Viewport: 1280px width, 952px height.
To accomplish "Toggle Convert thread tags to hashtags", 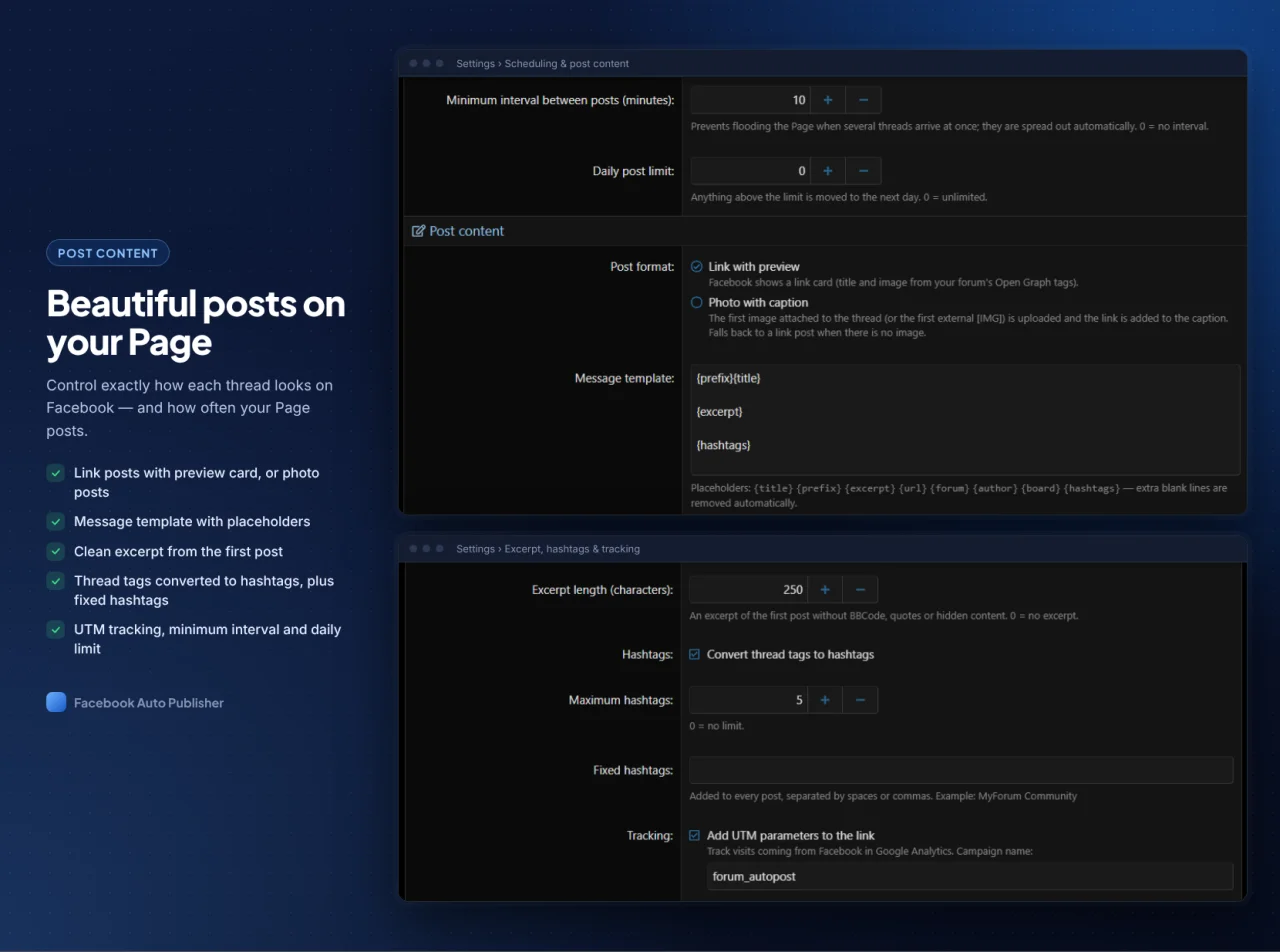I will point(695,655).
